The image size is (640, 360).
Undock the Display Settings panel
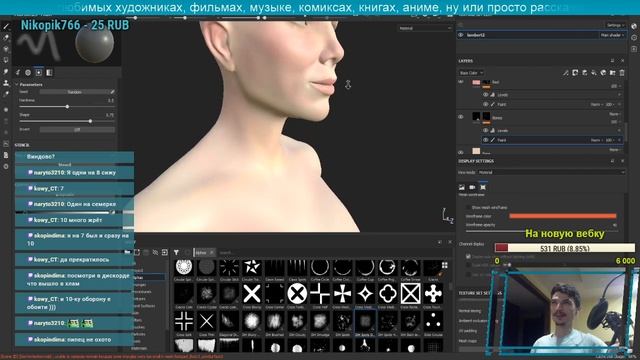click(612, 161)
